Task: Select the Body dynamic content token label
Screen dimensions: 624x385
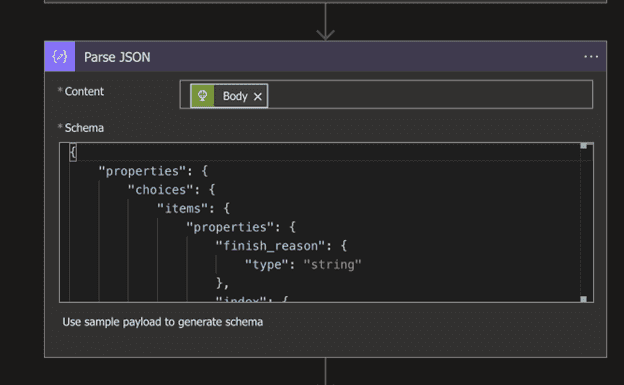Action: coord(235,96)
